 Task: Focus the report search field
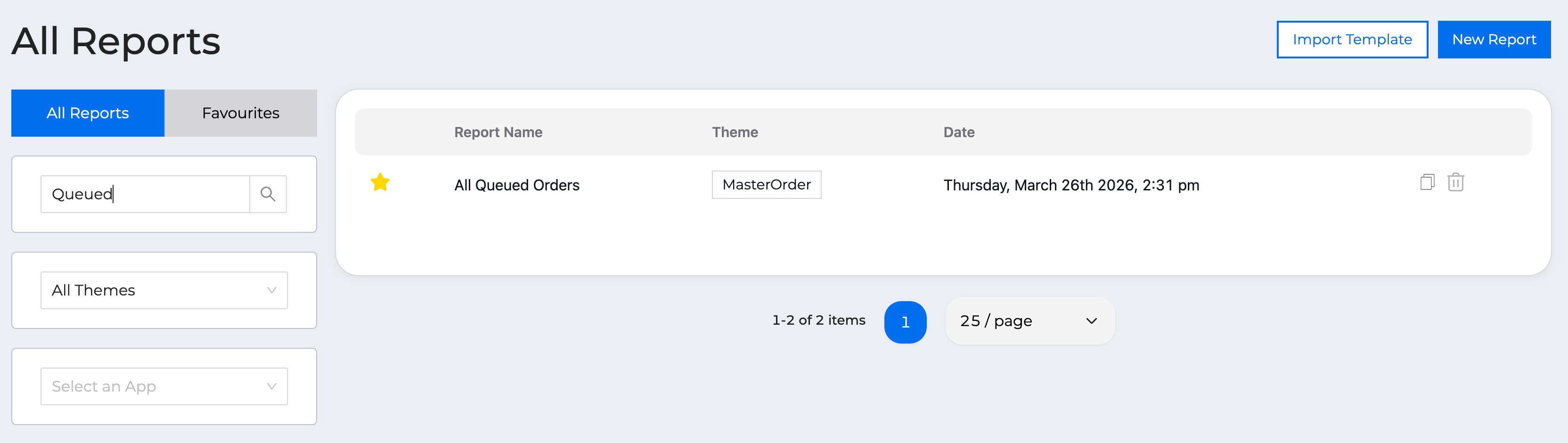pos(145,194)
